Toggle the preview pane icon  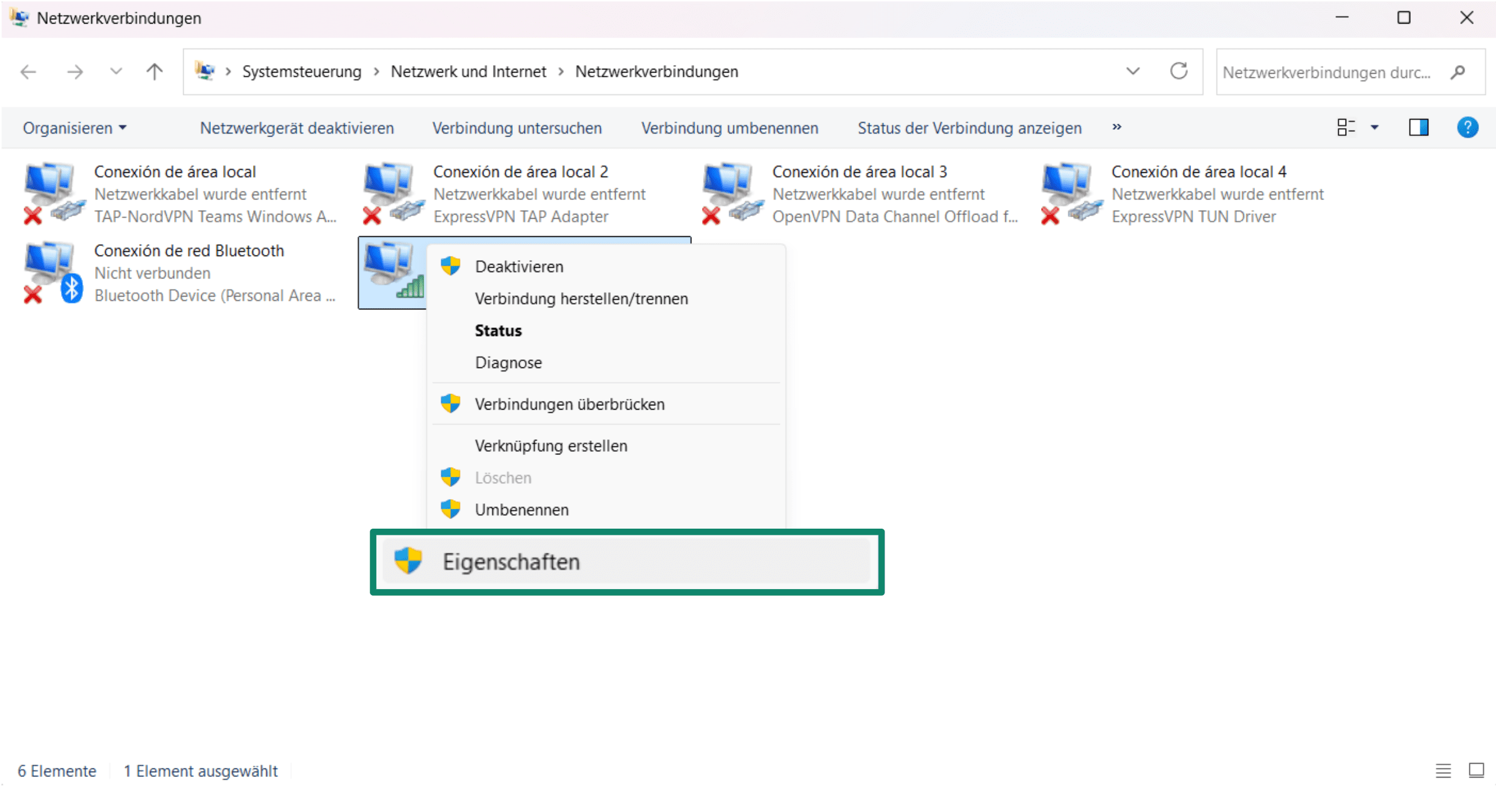(1418, 127)
